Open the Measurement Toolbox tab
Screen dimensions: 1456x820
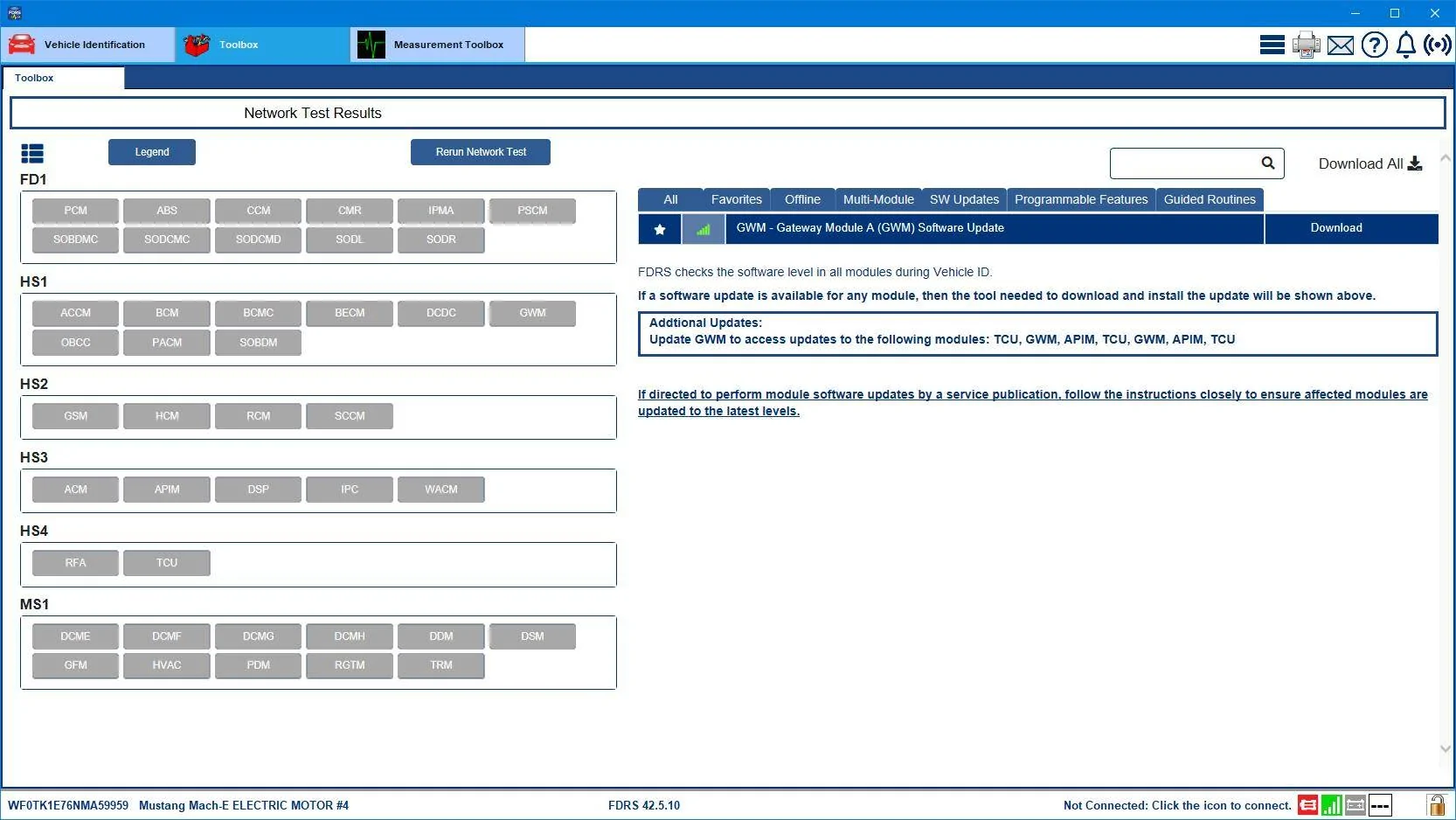(x=437, y=45)
